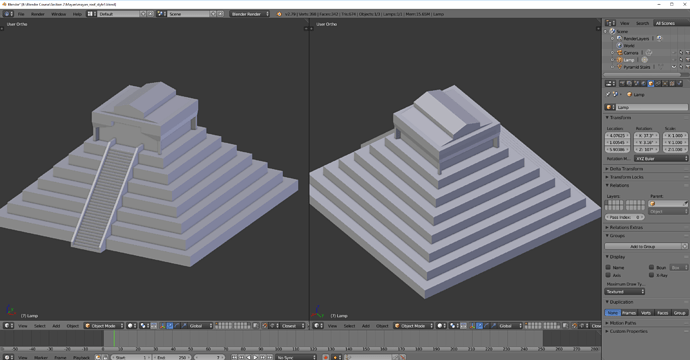Viewport: 690px width, 360px height.
Task: Enable the Bounds display checkbox
Action: [x=651, y=267]
